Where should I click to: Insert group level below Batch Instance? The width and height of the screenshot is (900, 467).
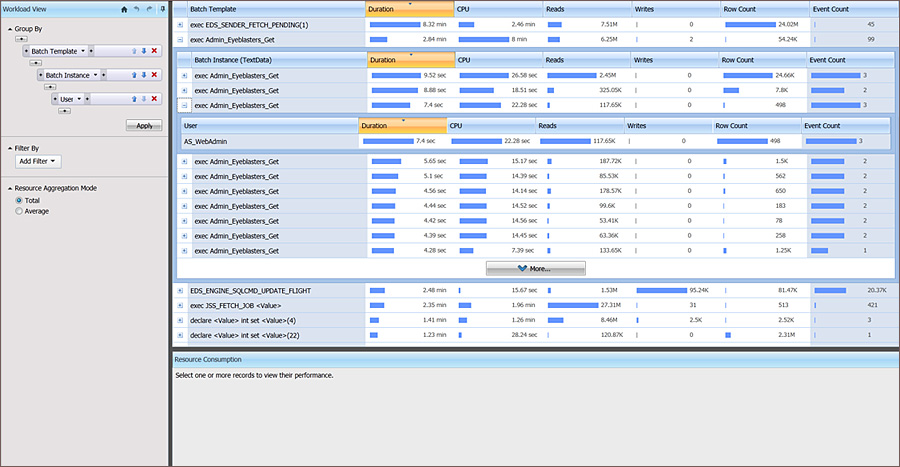(x=50, y=87)
